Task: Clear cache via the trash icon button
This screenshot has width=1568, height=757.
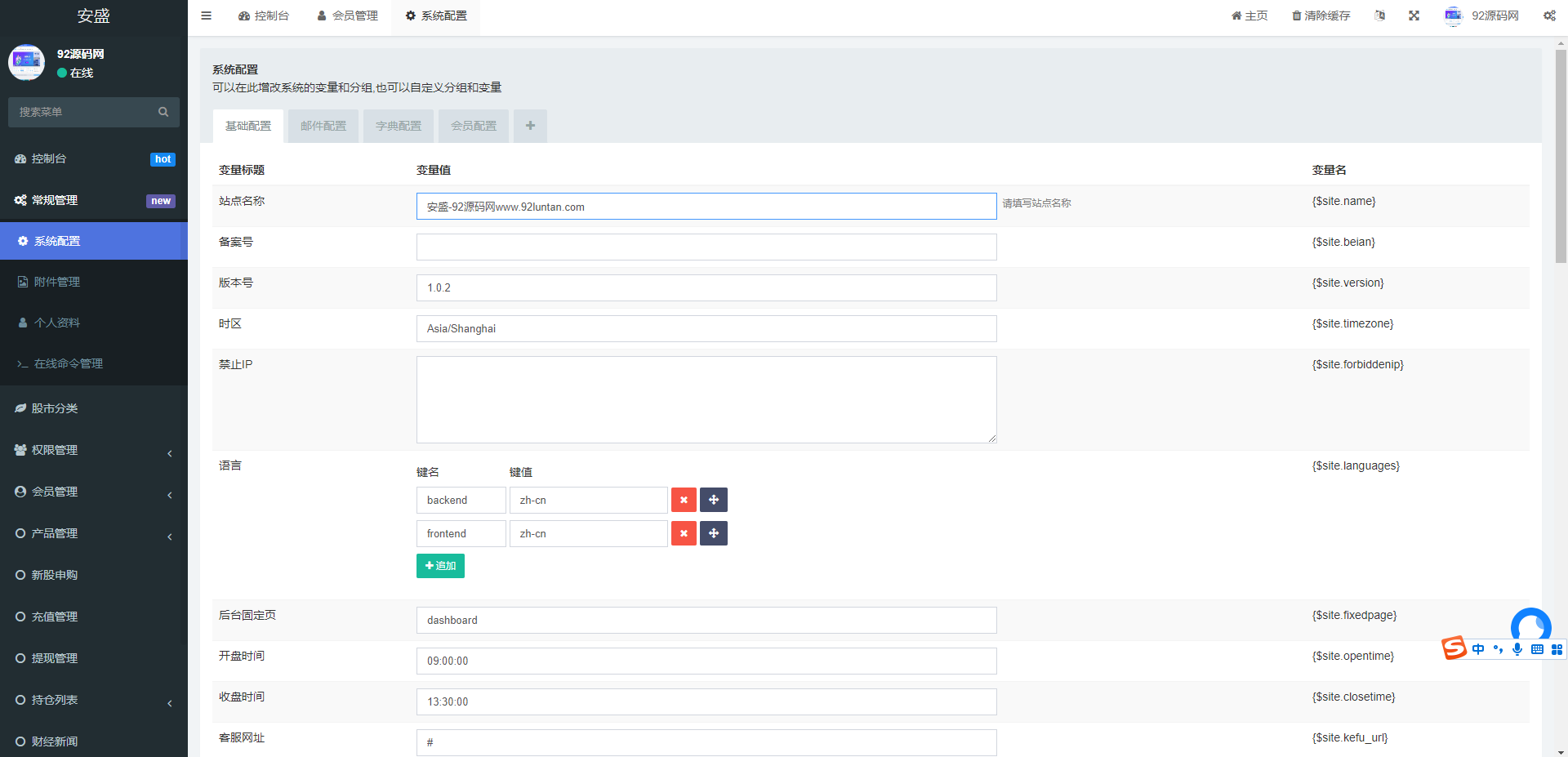Action: click(1321, 16)
